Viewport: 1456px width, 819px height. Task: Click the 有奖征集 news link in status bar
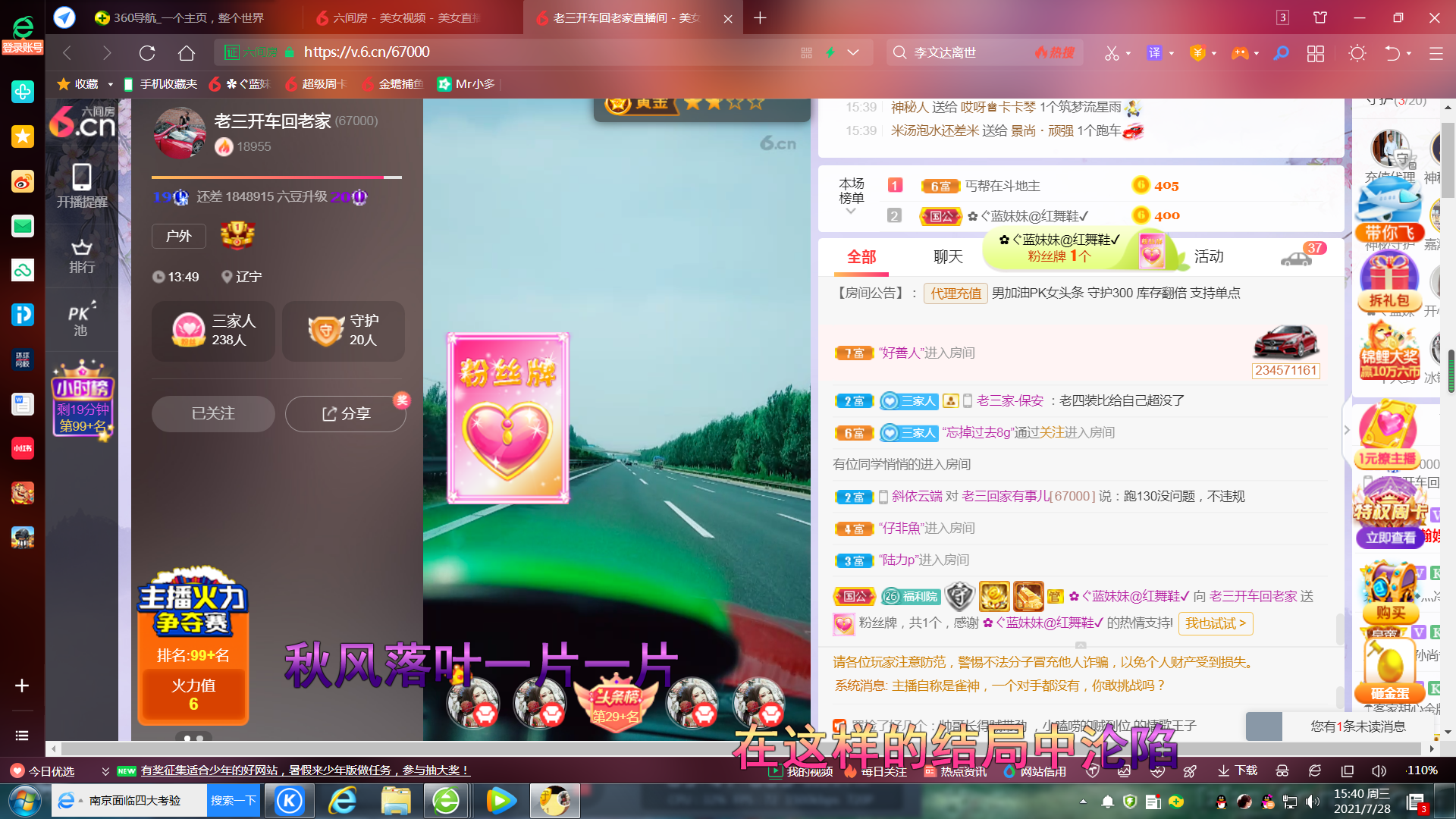click(304, 771)
